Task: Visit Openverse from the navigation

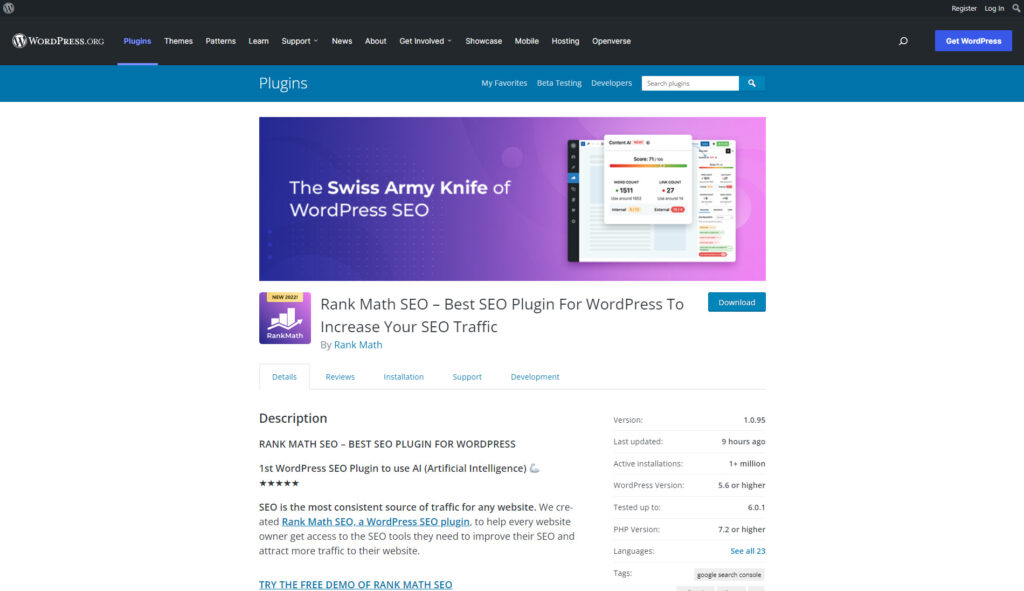Action: (611, 41)
